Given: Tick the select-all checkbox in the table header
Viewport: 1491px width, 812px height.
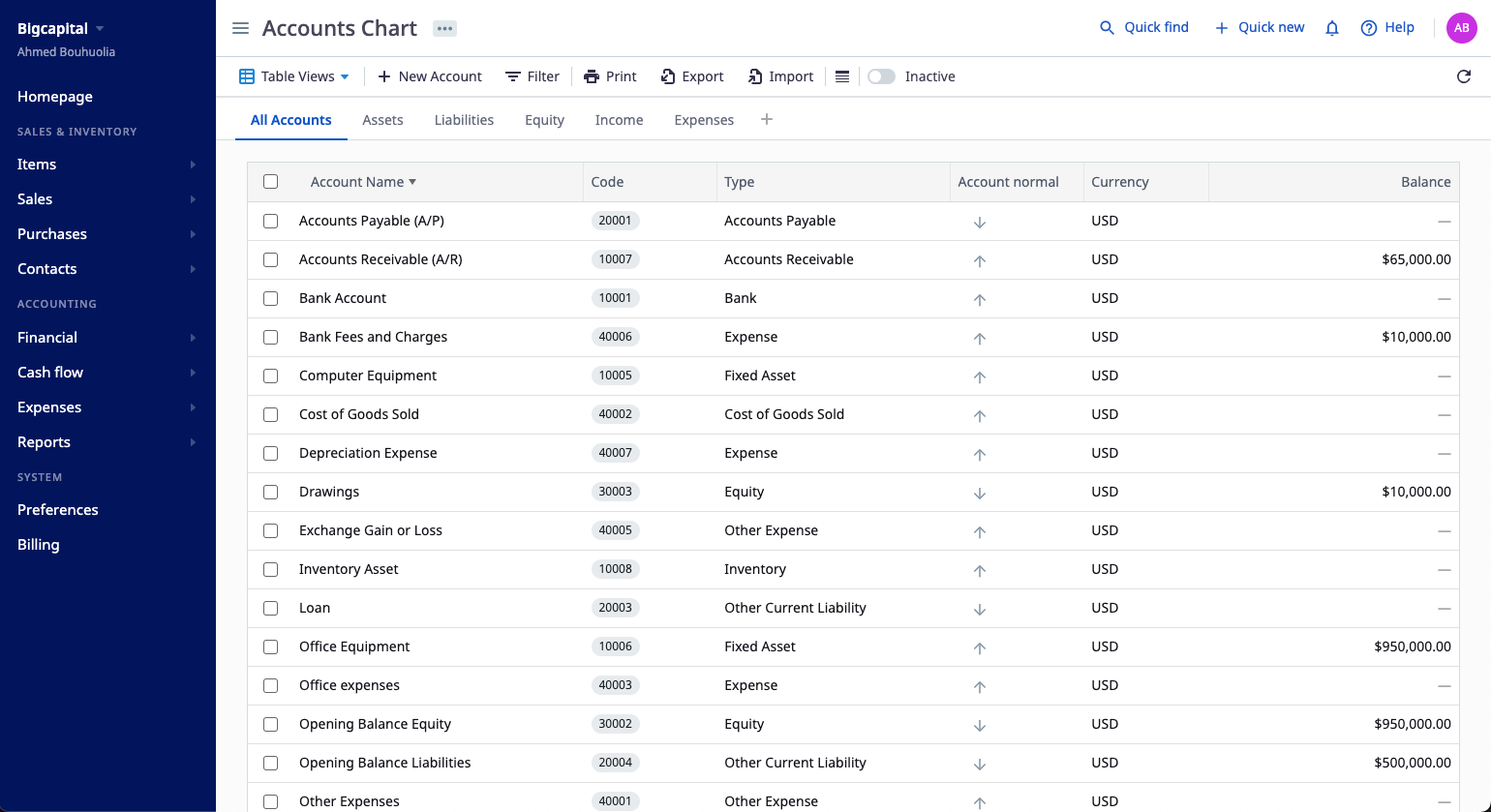Looking at the screenshot, I should point(271,182).
